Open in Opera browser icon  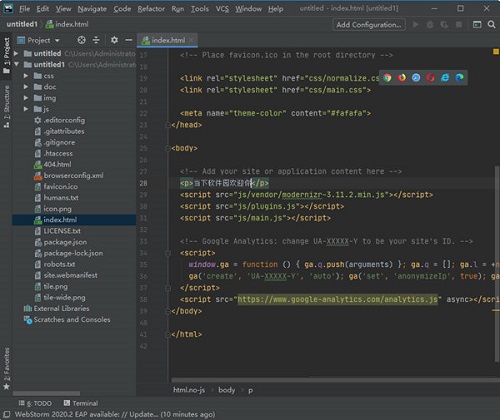[430, 78]
